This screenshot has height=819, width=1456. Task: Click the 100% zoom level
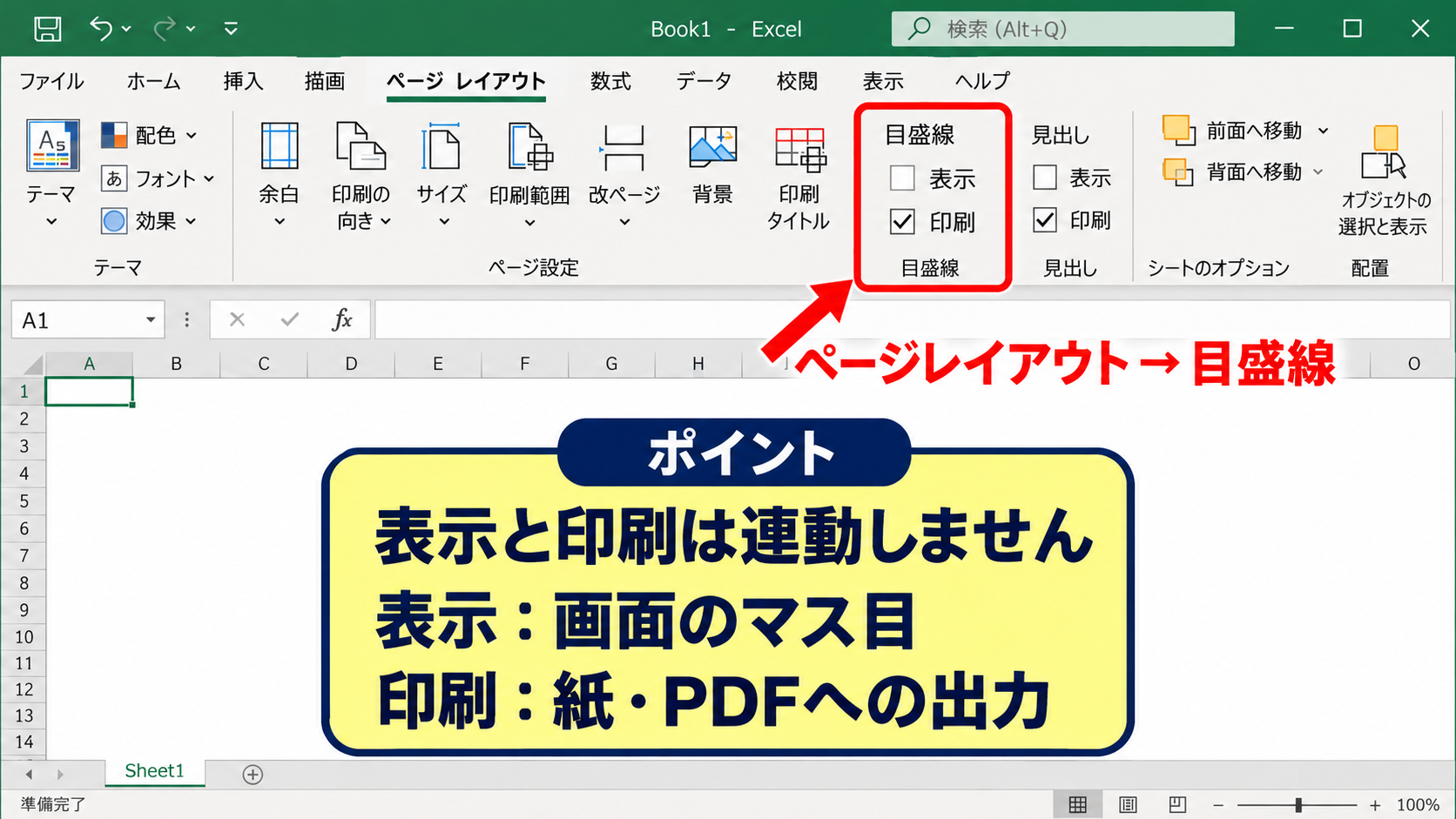click(x=1418, y=805)
